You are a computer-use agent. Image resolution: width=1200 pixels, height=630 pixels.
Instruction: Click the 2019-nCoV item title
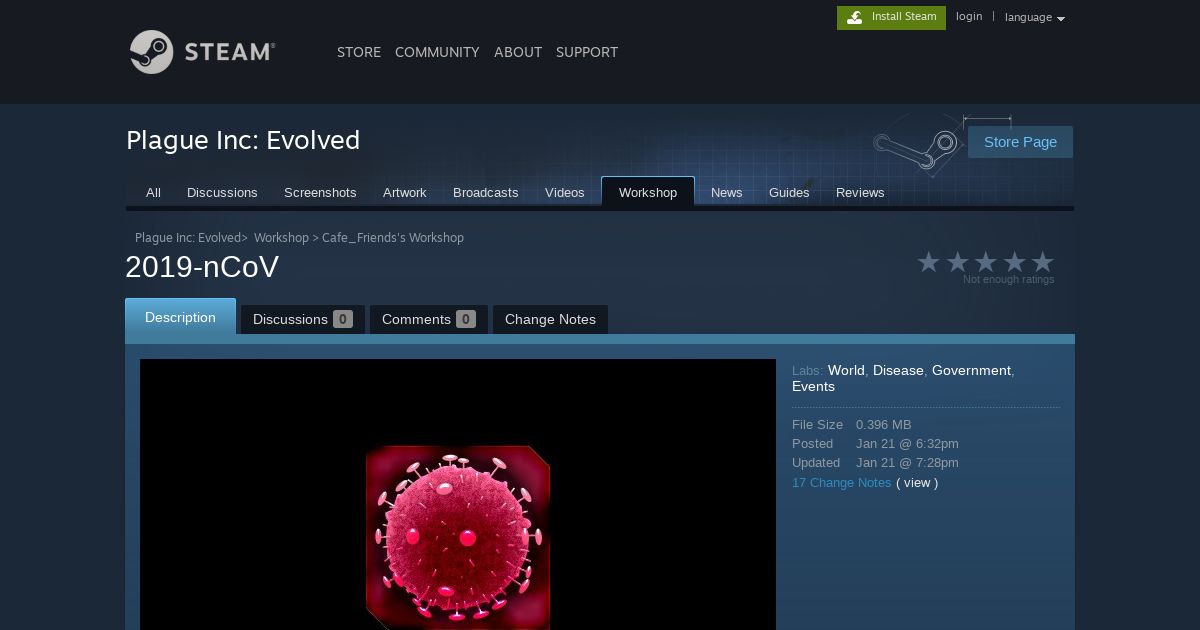tap(202, 267)
